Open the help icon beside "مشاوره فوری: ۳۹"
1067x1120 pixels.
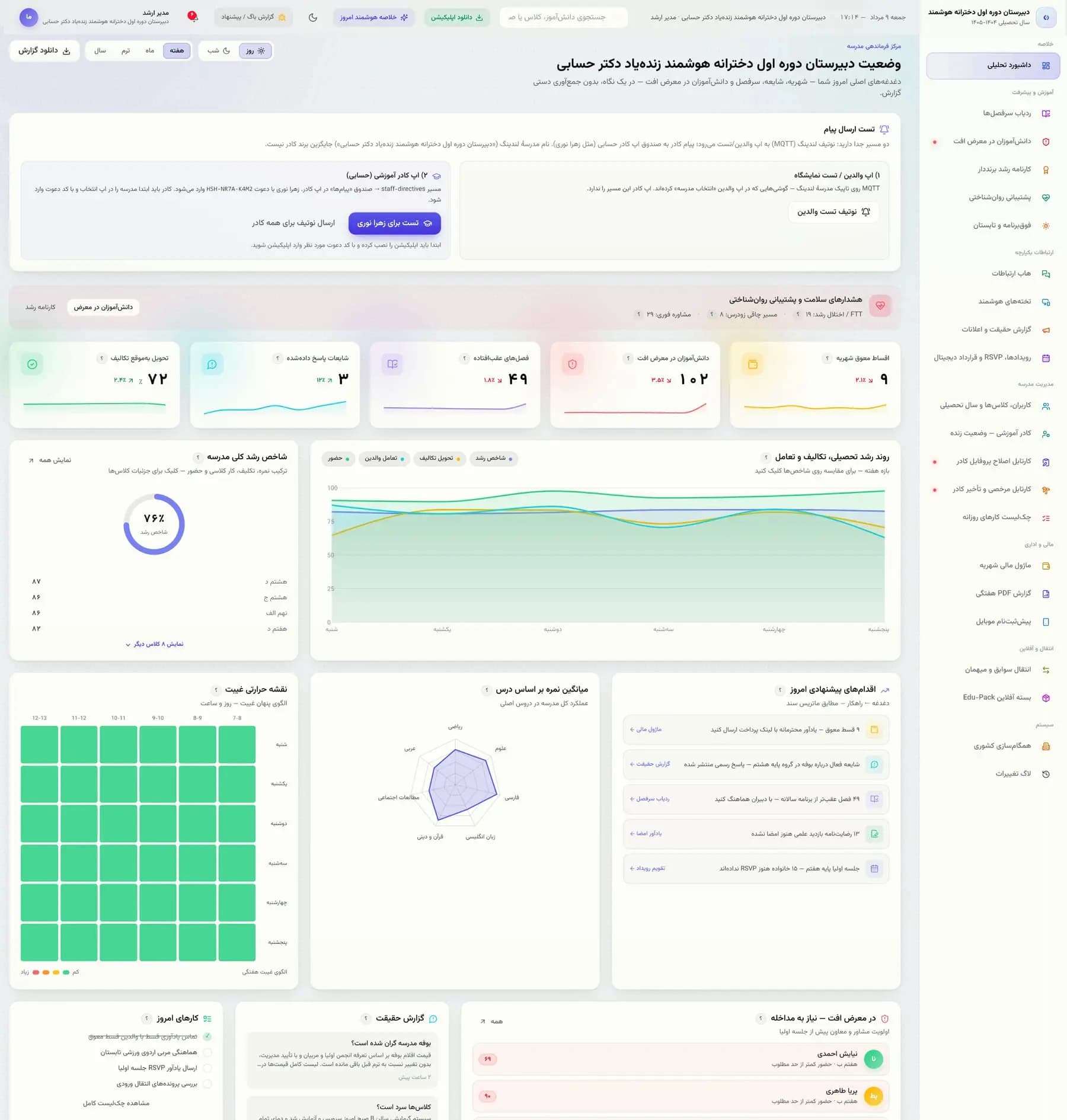638,314
